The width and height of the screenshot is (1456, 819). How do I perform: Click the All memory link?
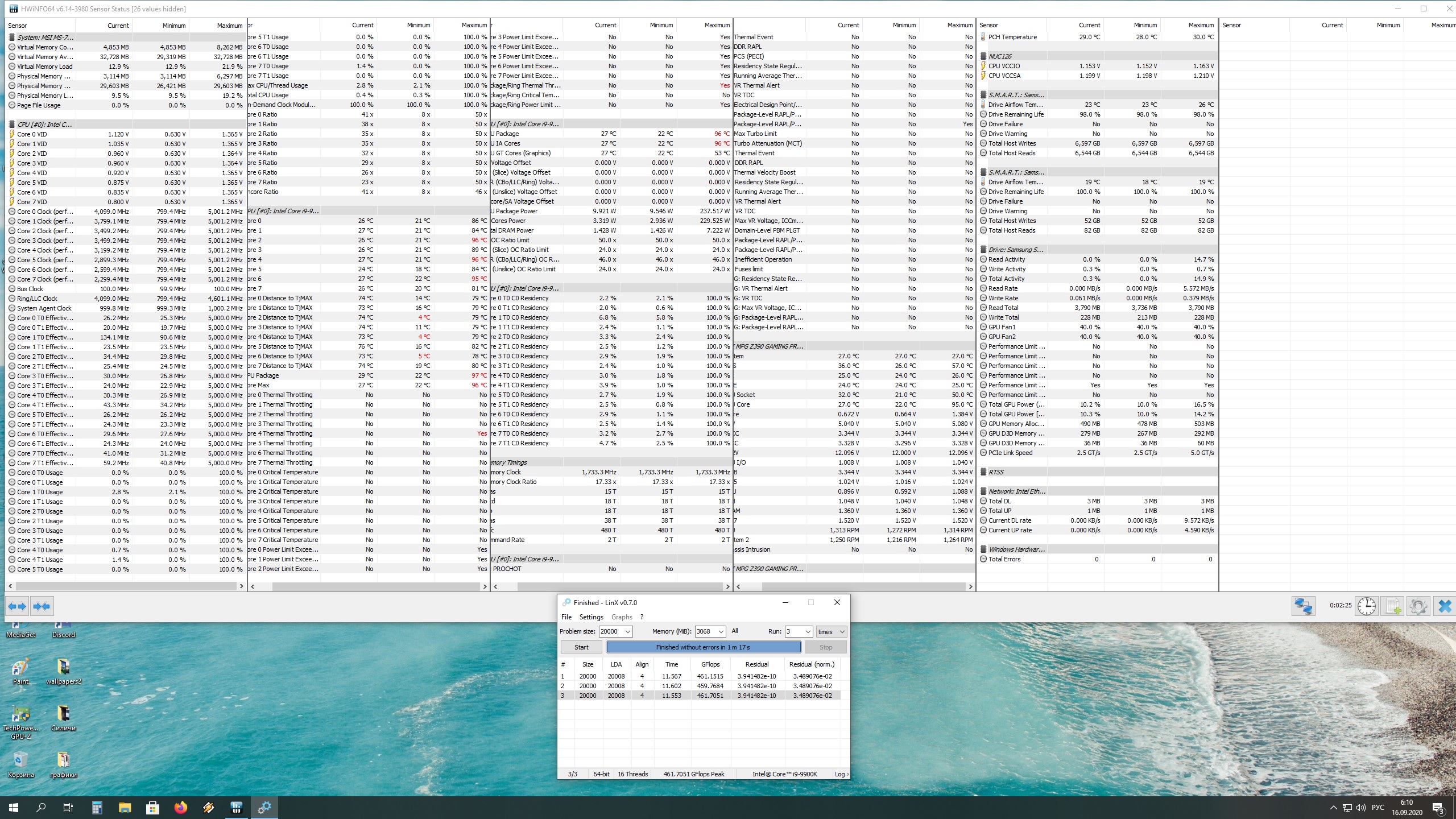click(735, 631)
